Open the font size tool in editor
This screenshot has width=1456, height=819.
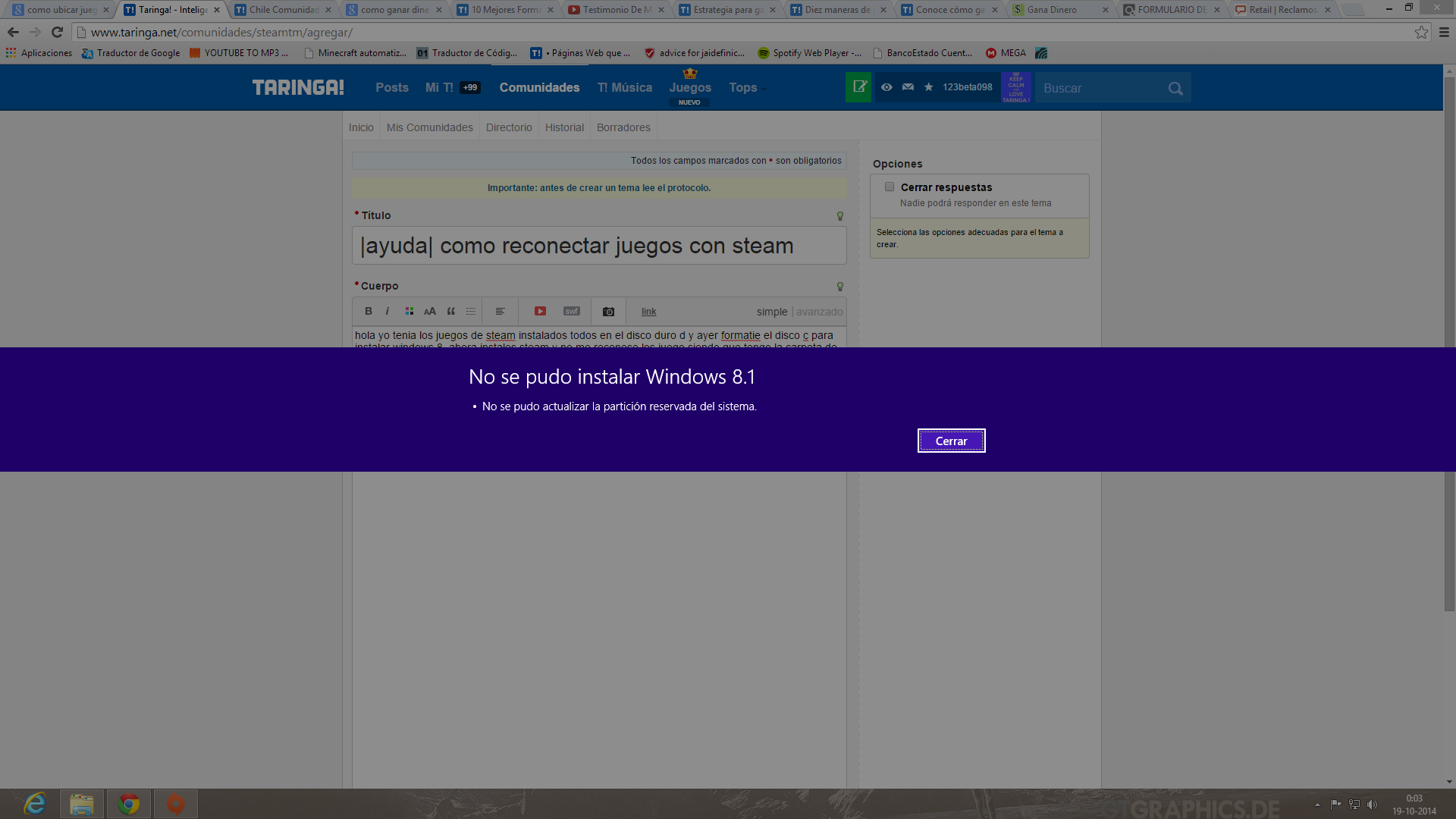(430, 311)
